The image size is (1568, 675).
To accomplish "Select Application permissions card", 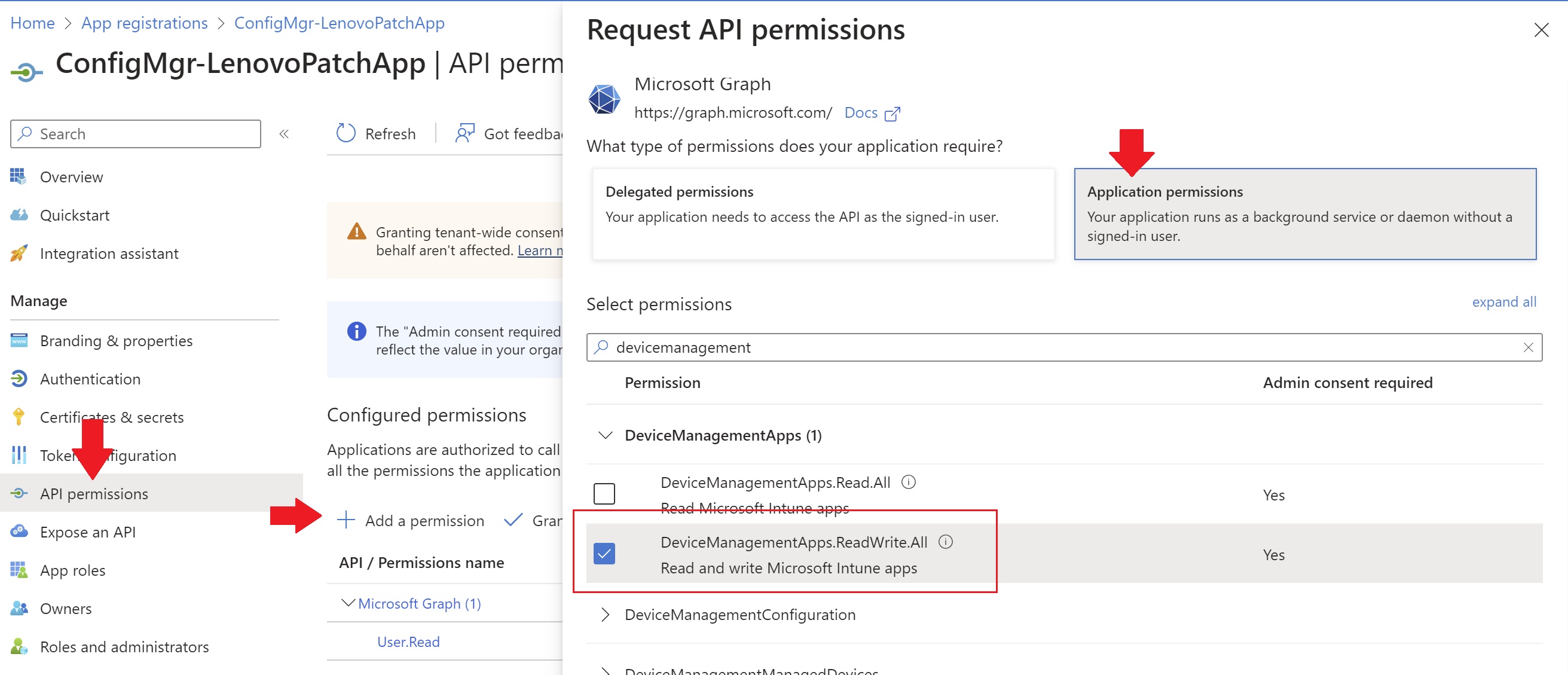I will (x=1304, y=214).
